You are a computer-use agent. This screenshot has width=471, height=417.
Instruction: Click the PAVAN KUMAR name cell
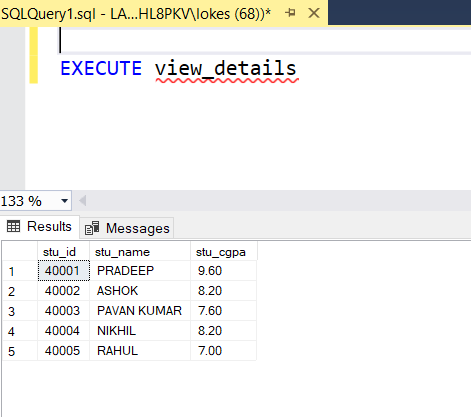click(140, 311)
